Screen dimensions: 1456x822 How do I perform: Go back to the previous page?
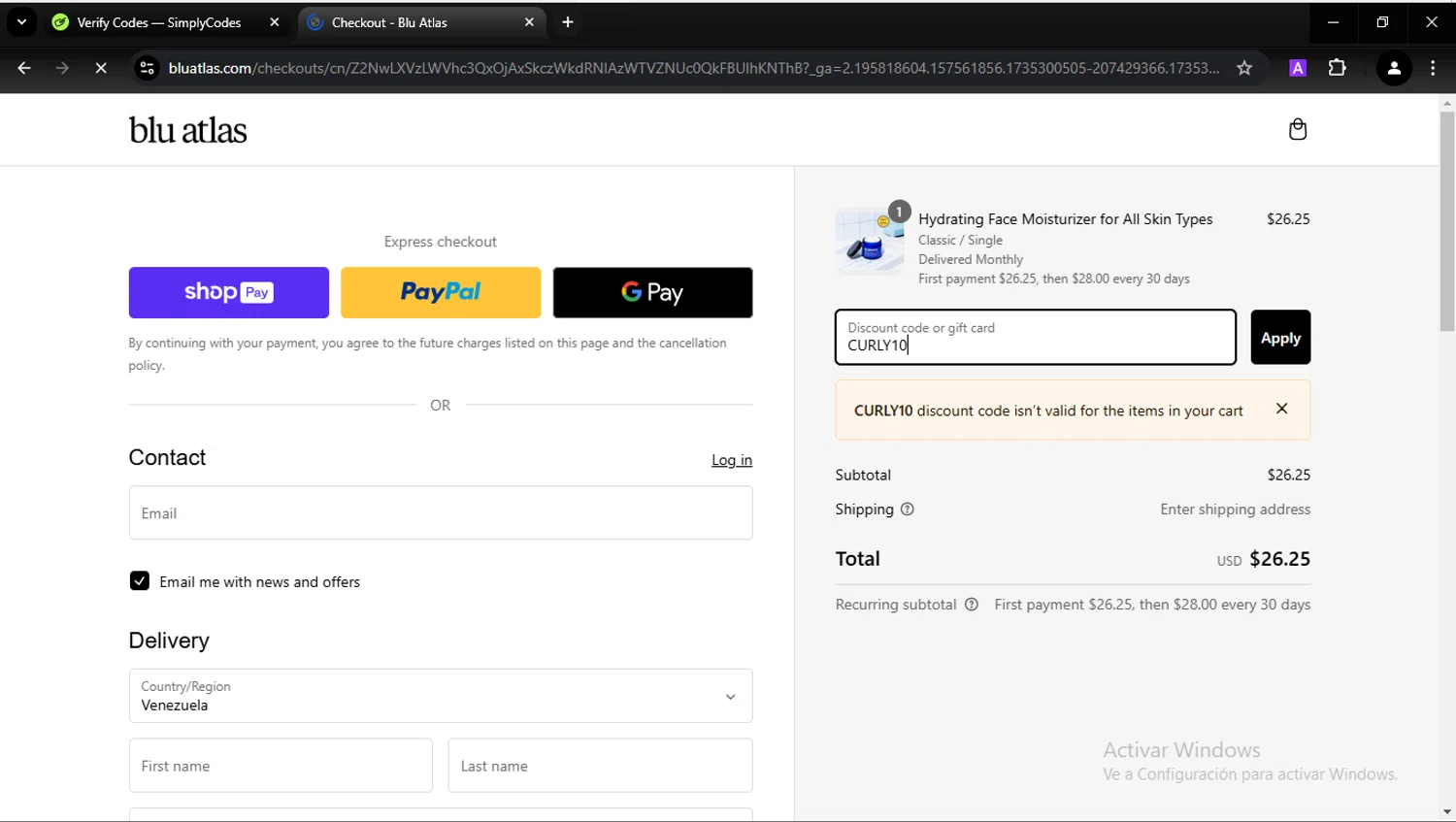point(24,68)
